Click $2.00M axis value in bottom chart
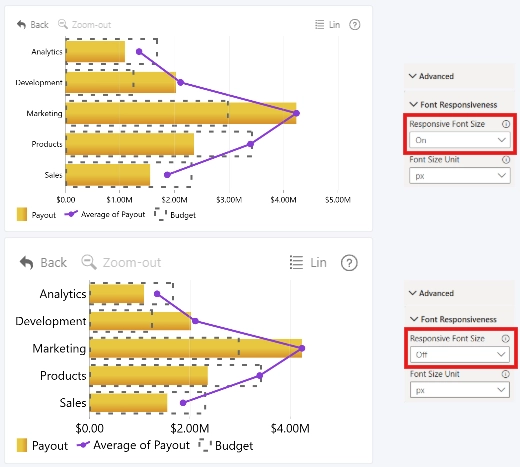The width and height of the screenshot is (520, 467). point(190,428)
